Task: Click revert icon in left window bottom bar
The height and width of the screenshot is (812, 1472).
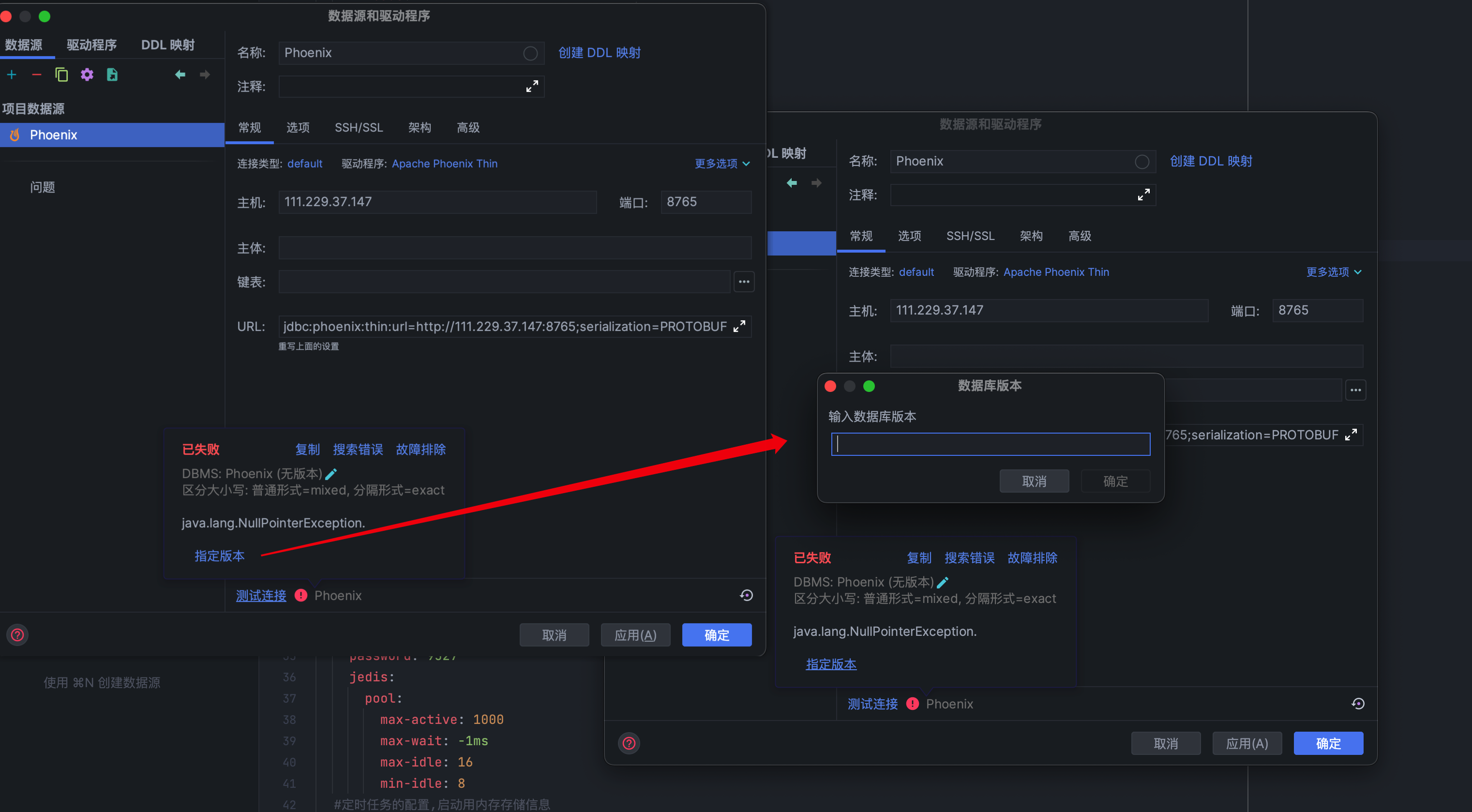Action: pos(746,595)
